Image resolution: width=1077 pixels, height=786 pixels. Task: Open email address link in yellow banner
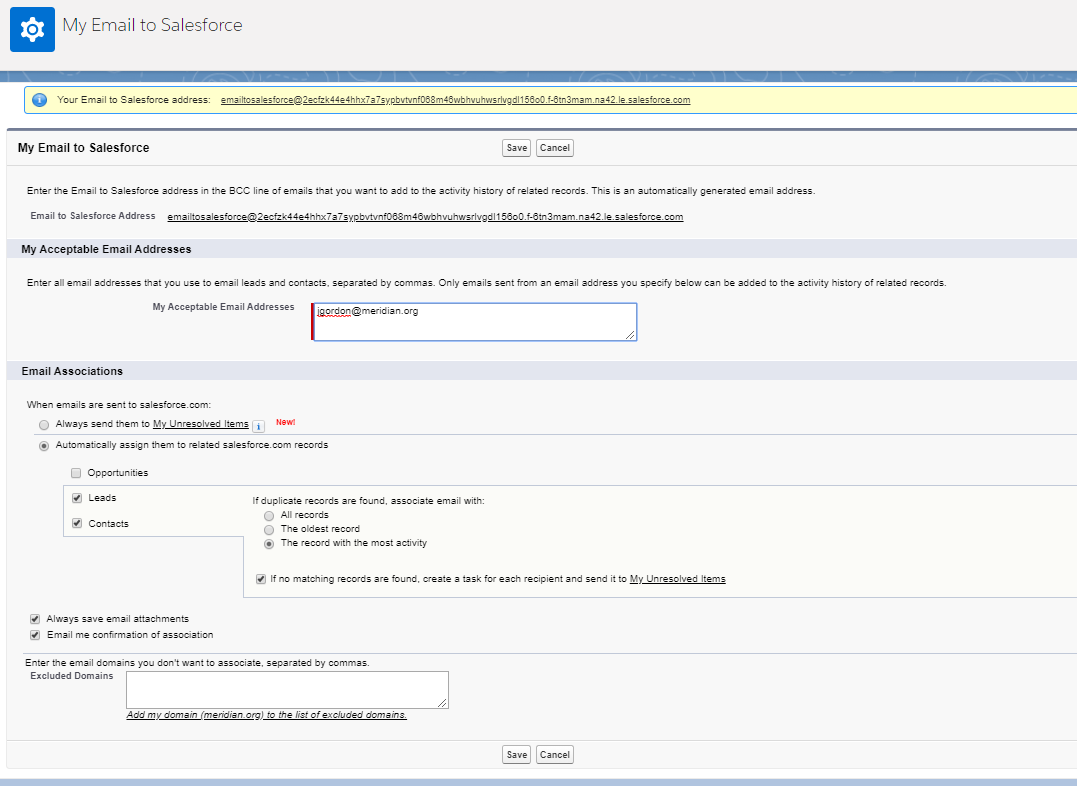tap(455, 100)
